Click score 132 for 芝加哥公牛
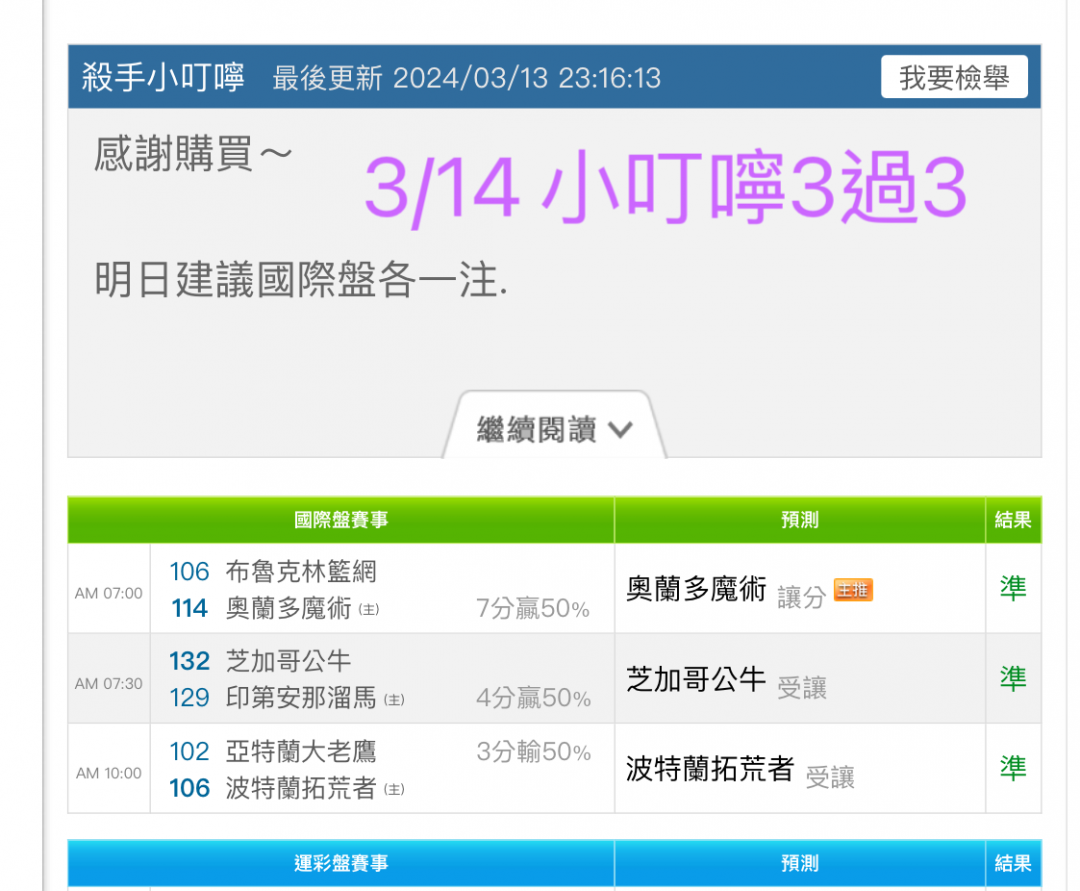This screenshot has width=1080, height=891. tap(189, 662)
